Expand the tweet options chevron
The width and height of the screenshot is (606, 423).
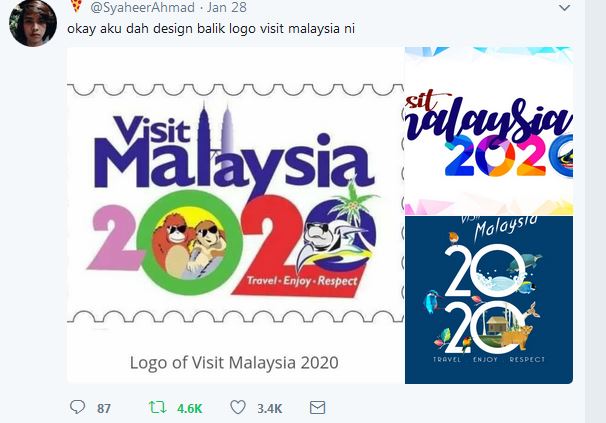(x=565, y=8)
